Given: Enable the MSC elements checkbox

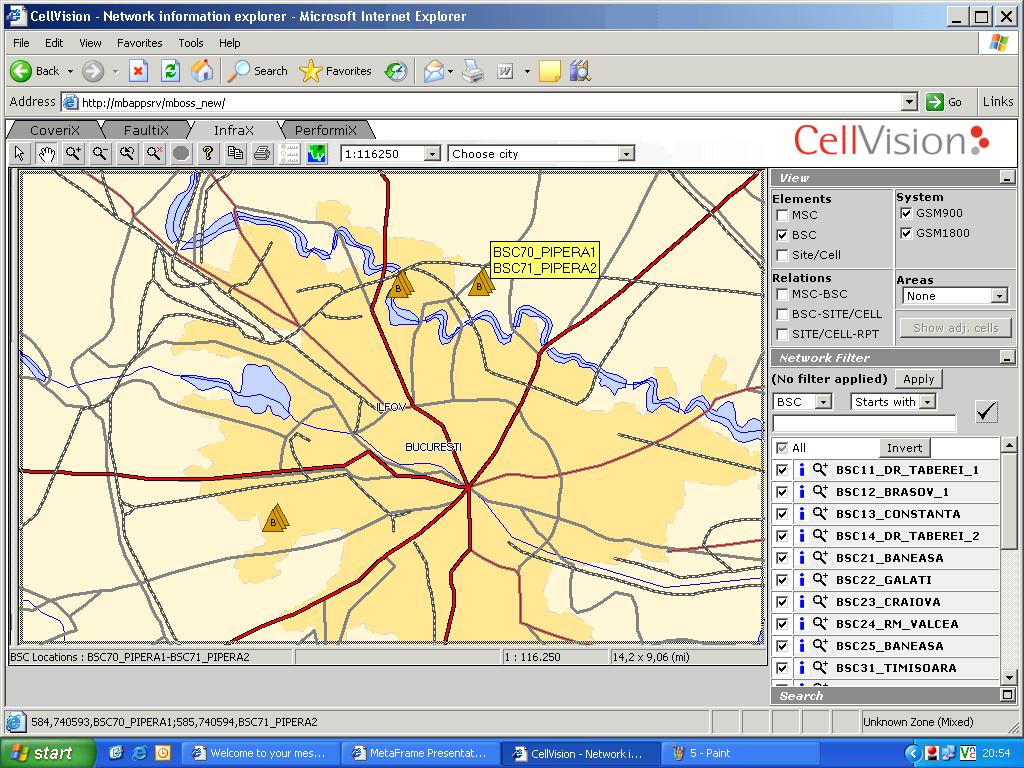Looking at the screenshot, I should click(782, 215).
